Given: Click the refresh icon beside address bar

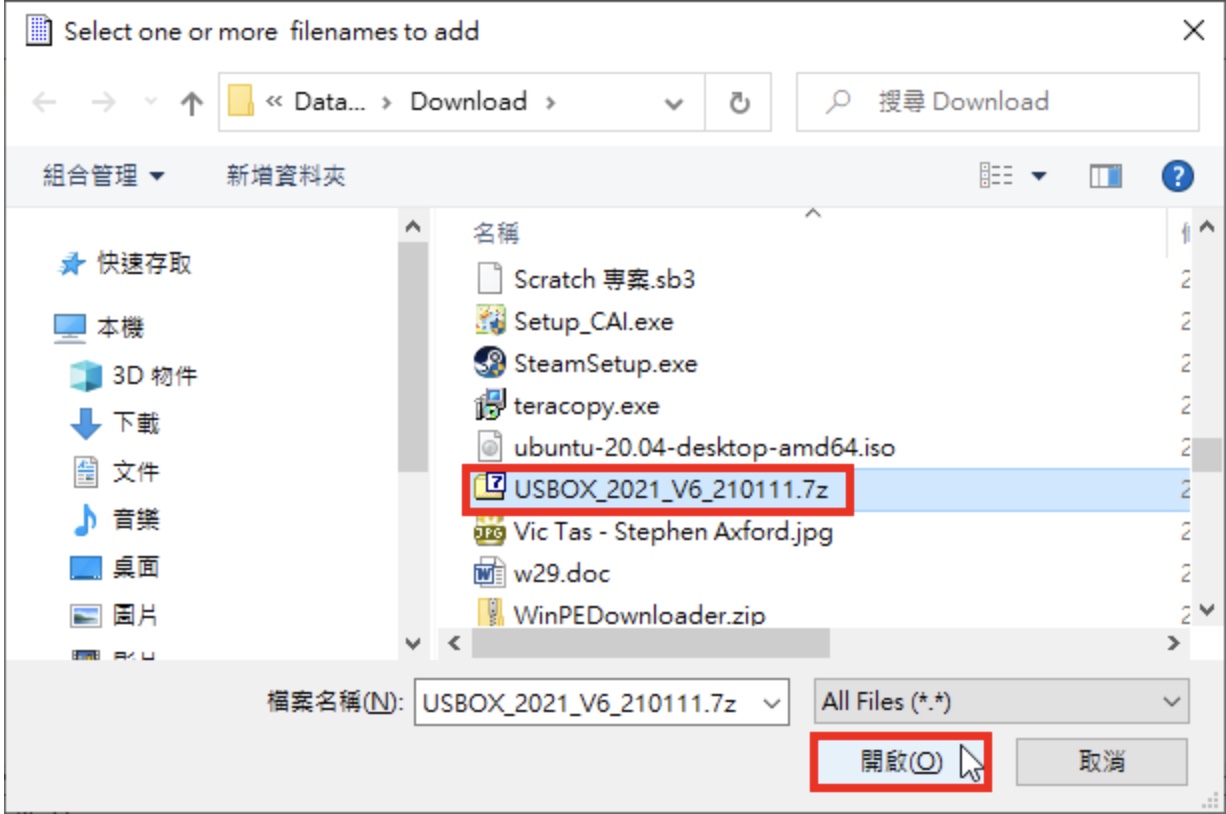Looking at the screenshot, I should point(739,102).
